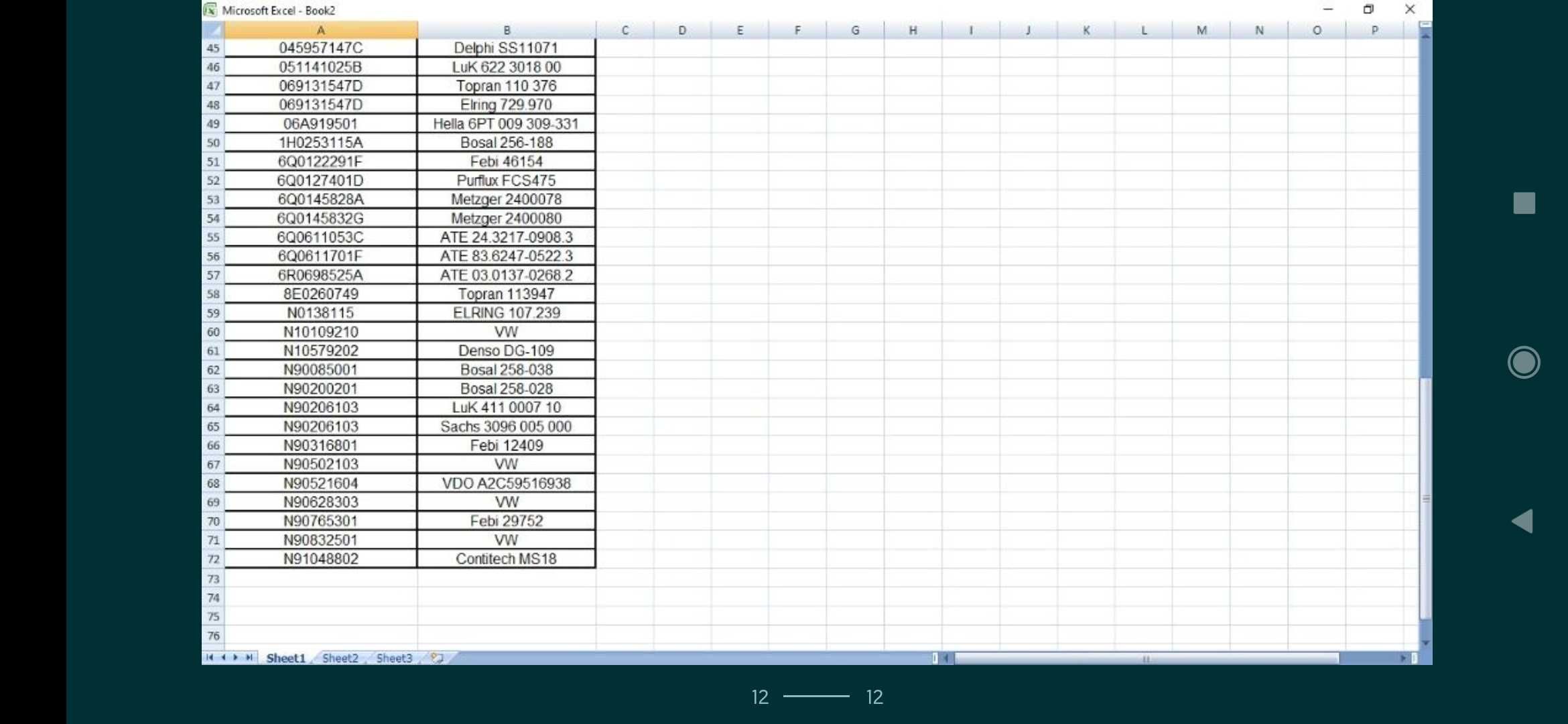Minimize the Excel window
The height and width of the screenshot is (724, 1568).
1328,9
